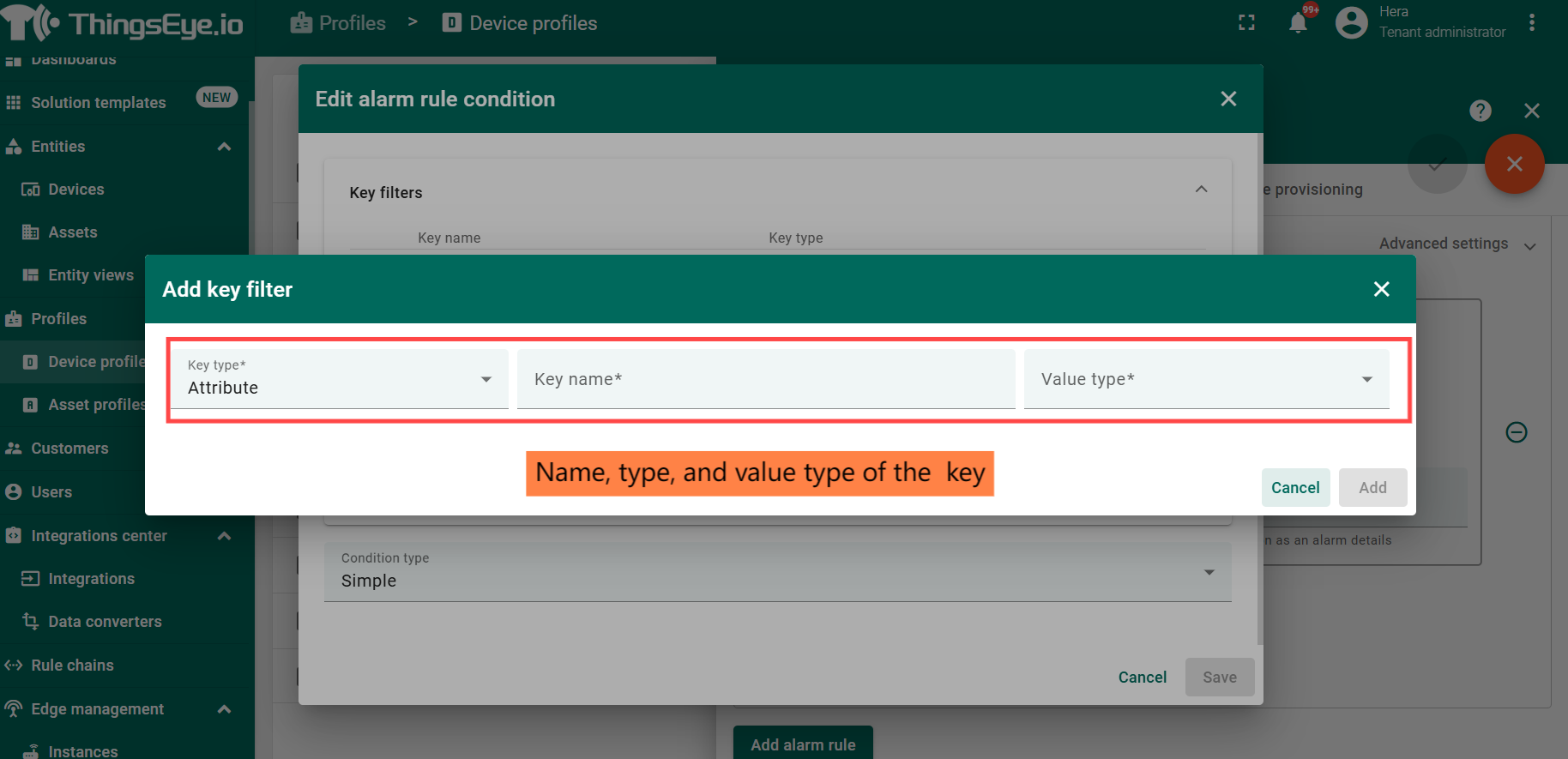Open Rule chains in the sidebar
1568x759 pixels.
point(72,666)
